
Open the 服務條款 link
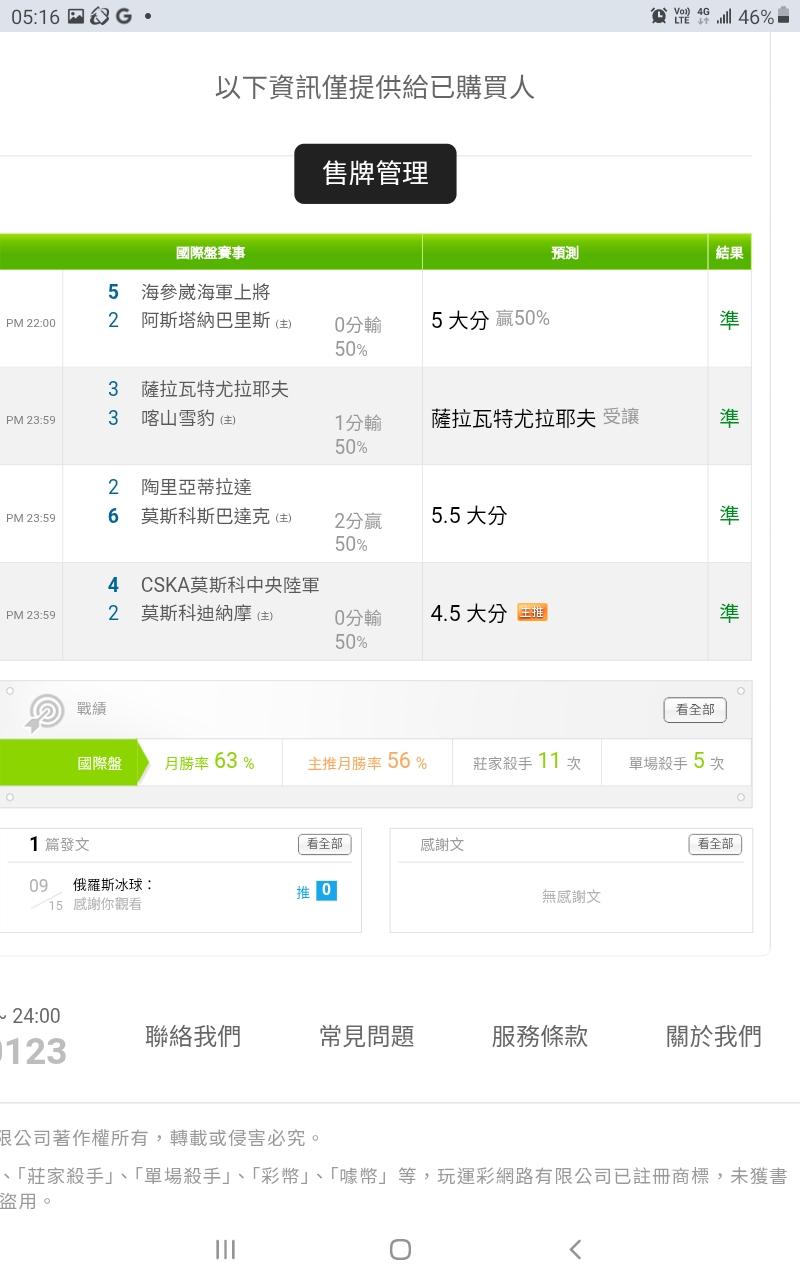pyautogui.click(x=540, y=1037)
